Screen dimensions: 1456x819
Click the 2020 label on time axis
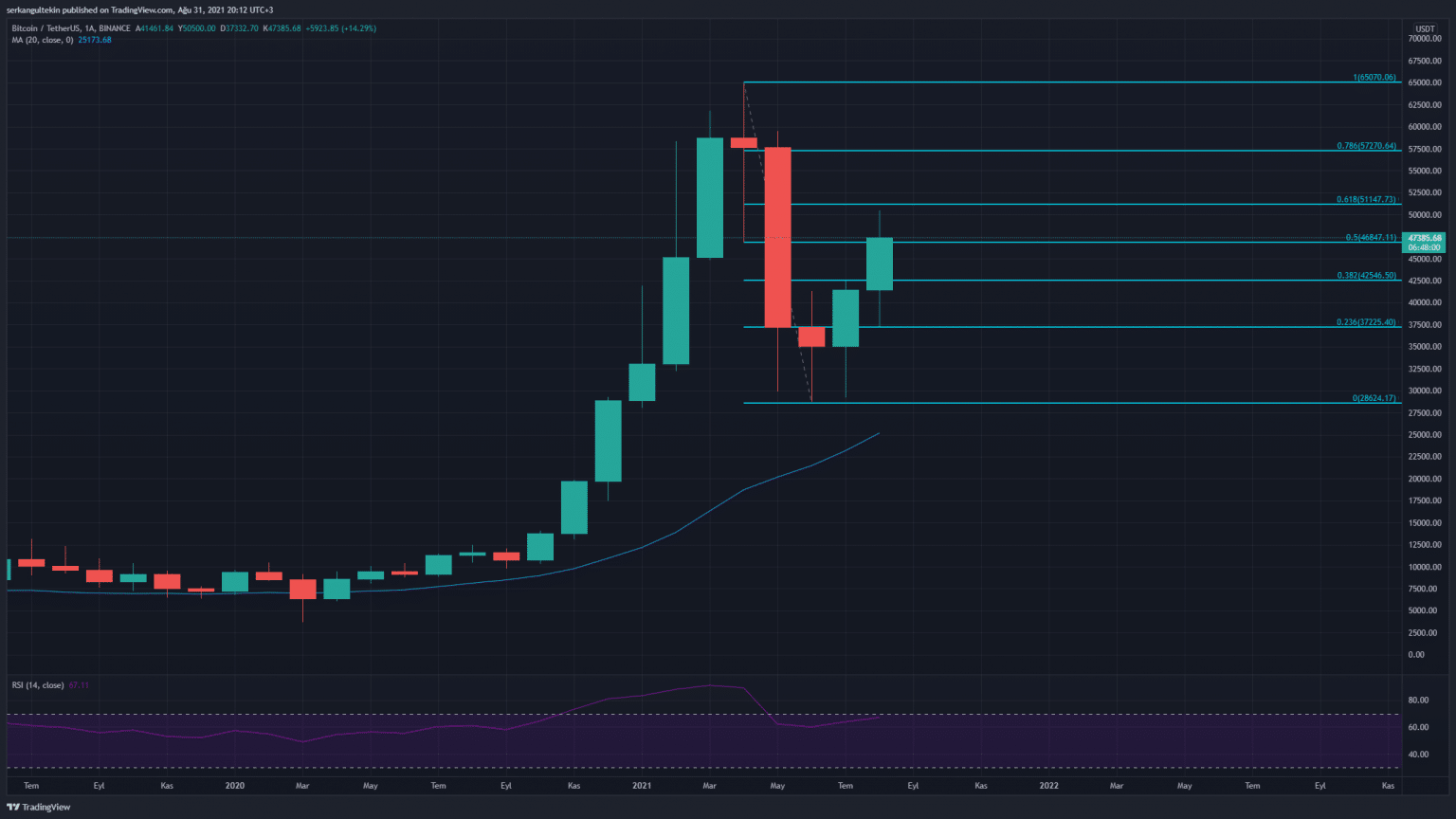(x=235, y=786)
